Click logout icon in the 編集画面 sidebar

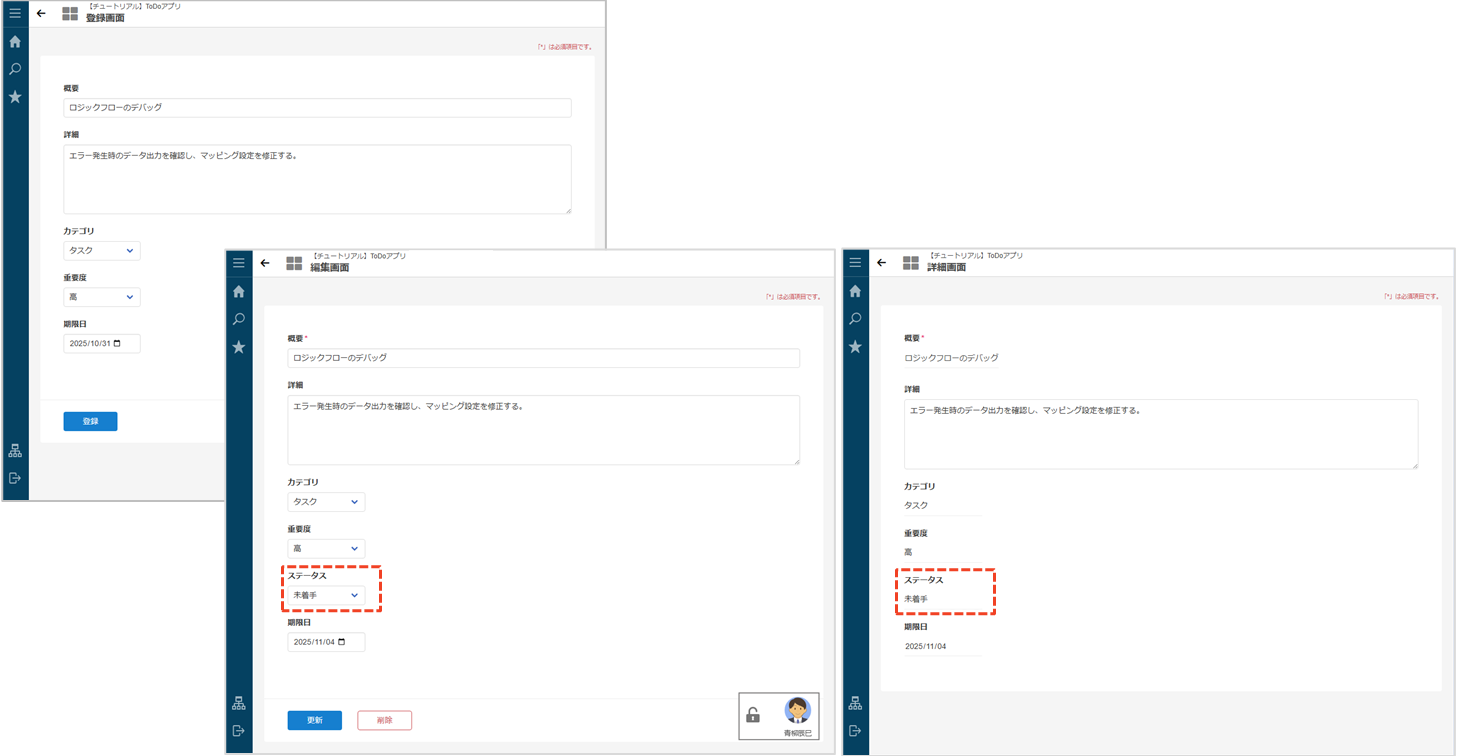click(239, 731)
